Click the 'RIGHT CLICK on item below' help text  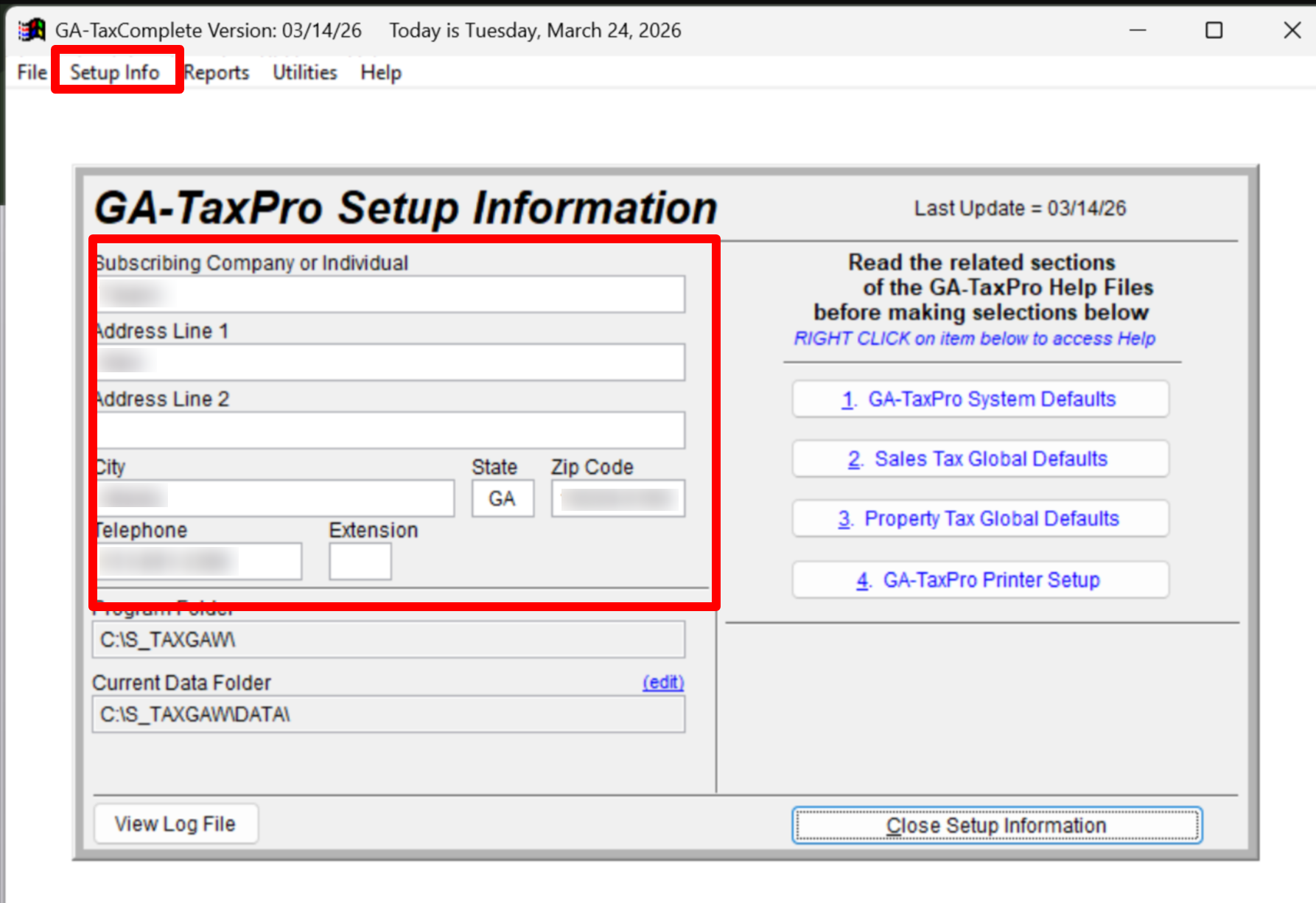[x=974, y=338]
